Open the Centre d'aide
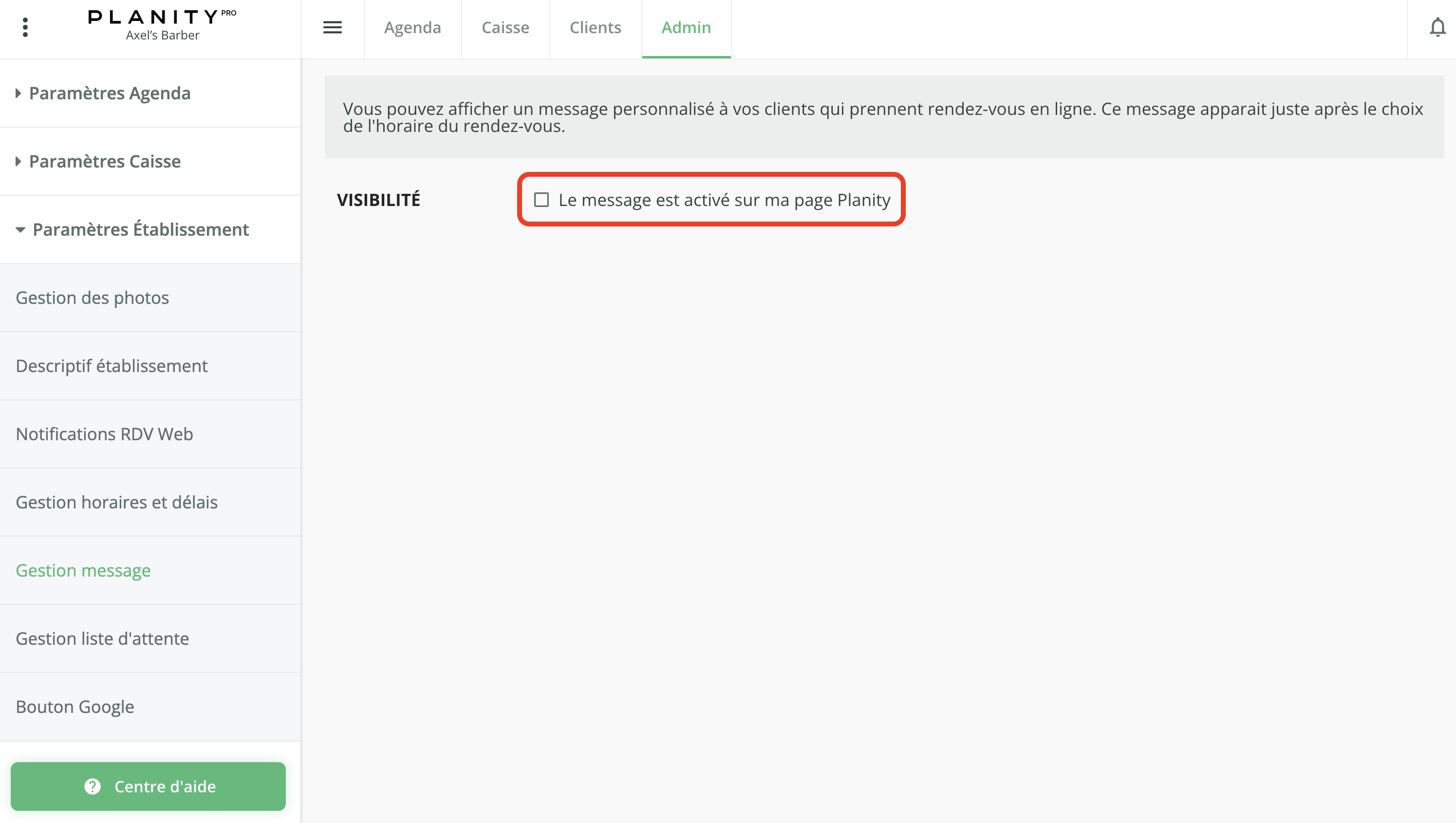The width and height of the screenshot is (1456, 823). click(148, 786)
